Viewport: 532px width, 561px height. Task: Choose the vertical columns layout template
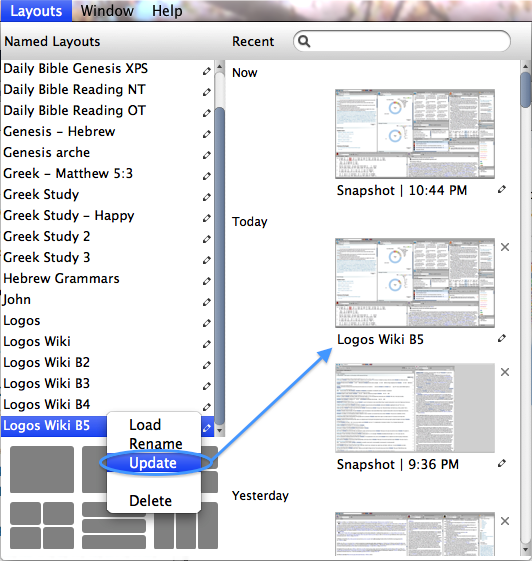[186, 525]
